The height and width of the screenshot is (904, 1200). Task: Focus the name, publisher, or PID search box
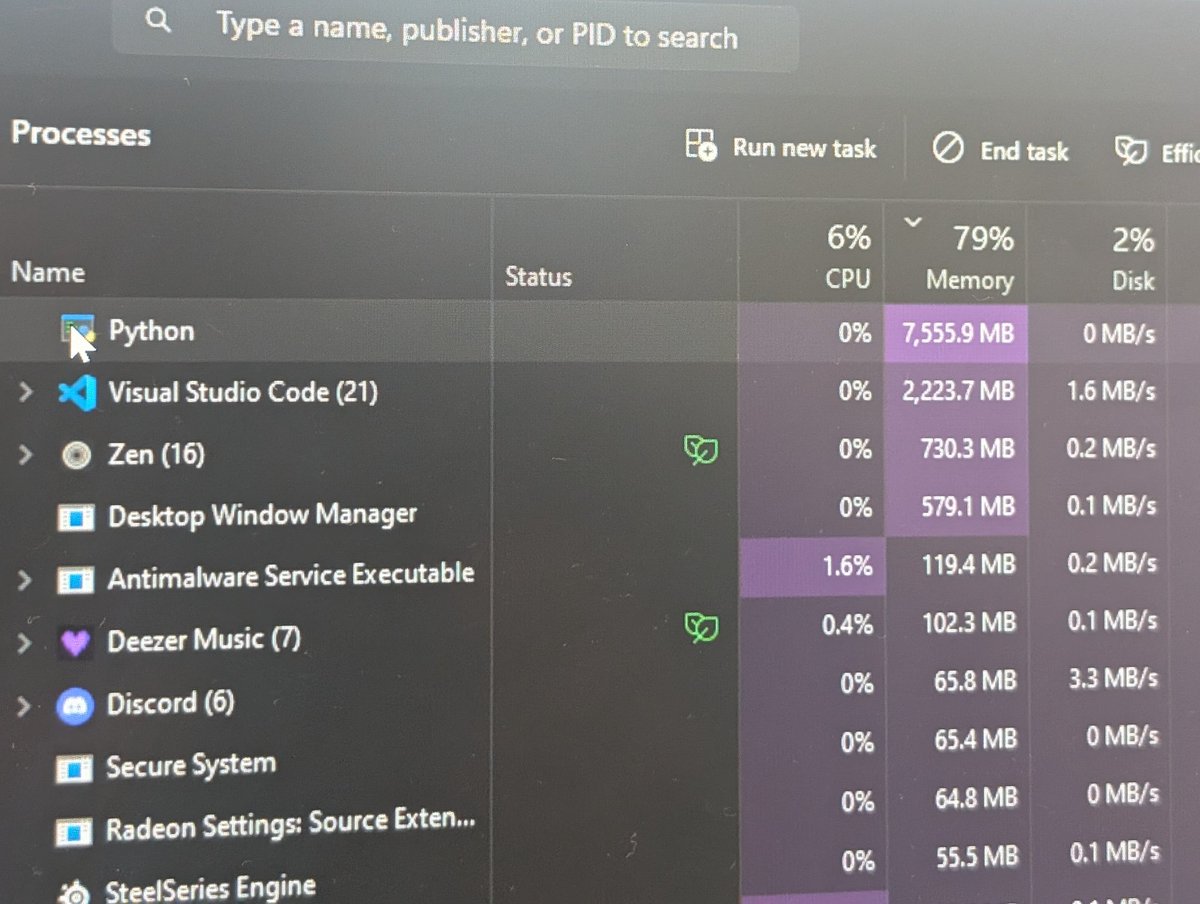coord(455,32)
